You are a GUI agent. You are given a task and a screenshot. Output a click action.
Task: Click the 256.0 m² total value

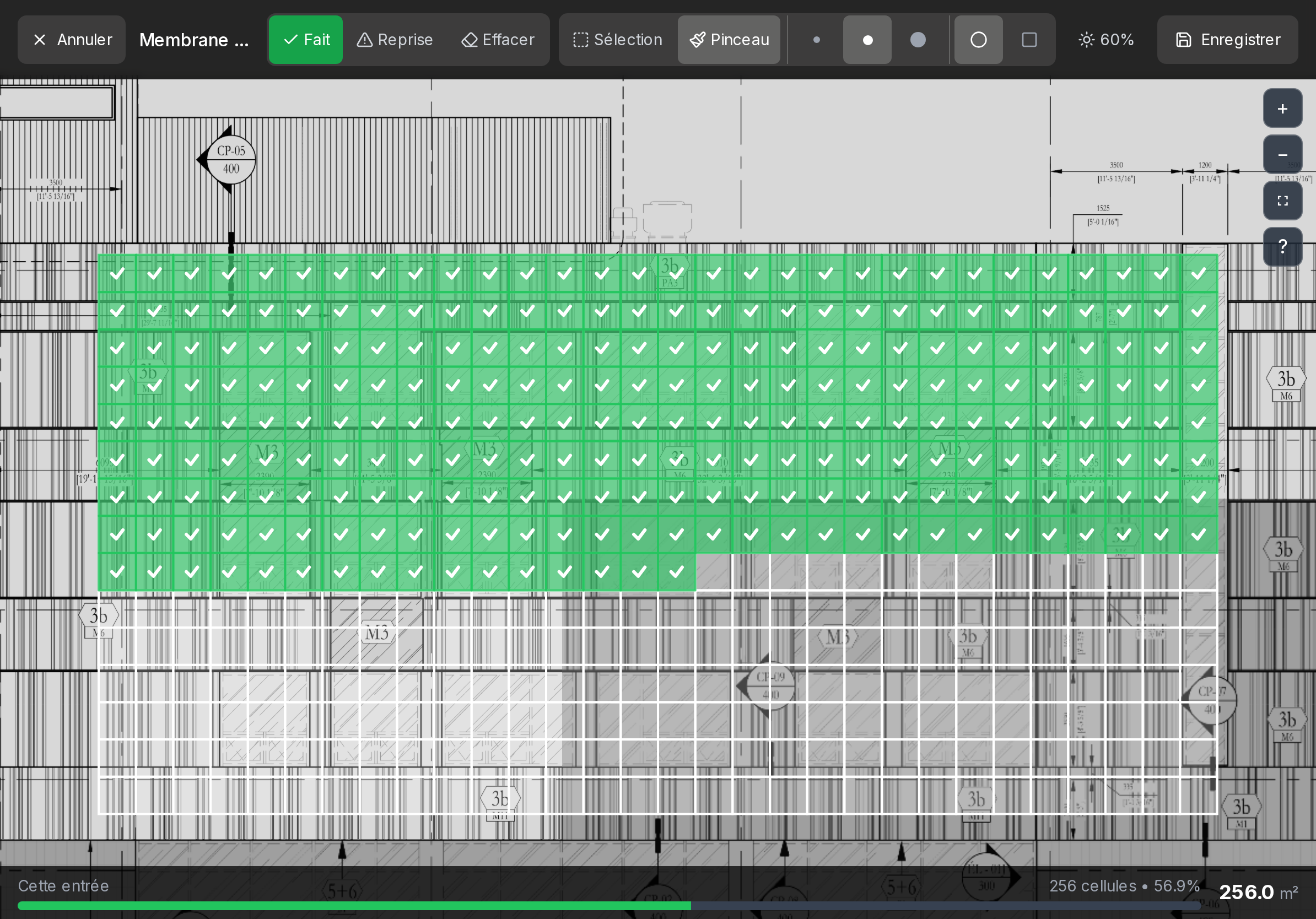point(1259,891)
